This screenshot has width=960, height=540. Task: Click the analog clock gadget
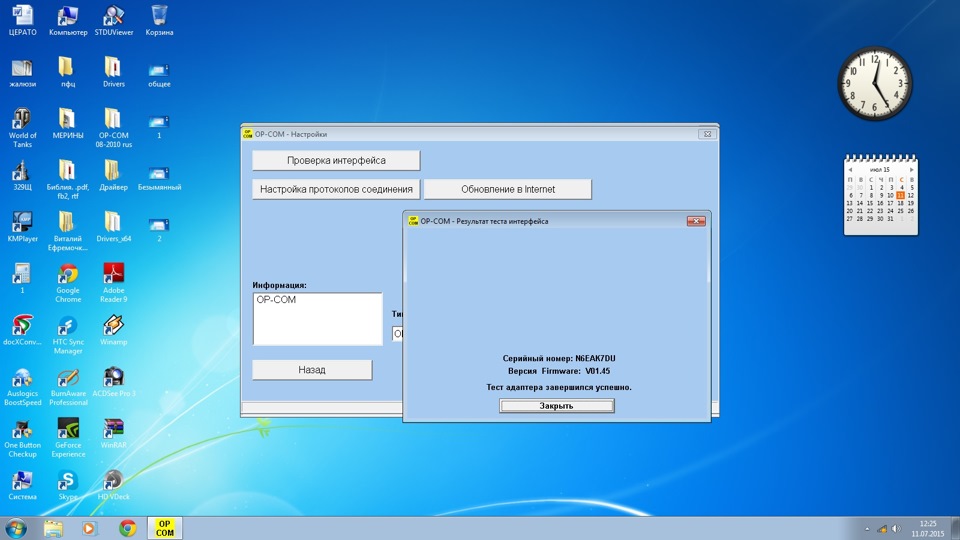[875, 83]
